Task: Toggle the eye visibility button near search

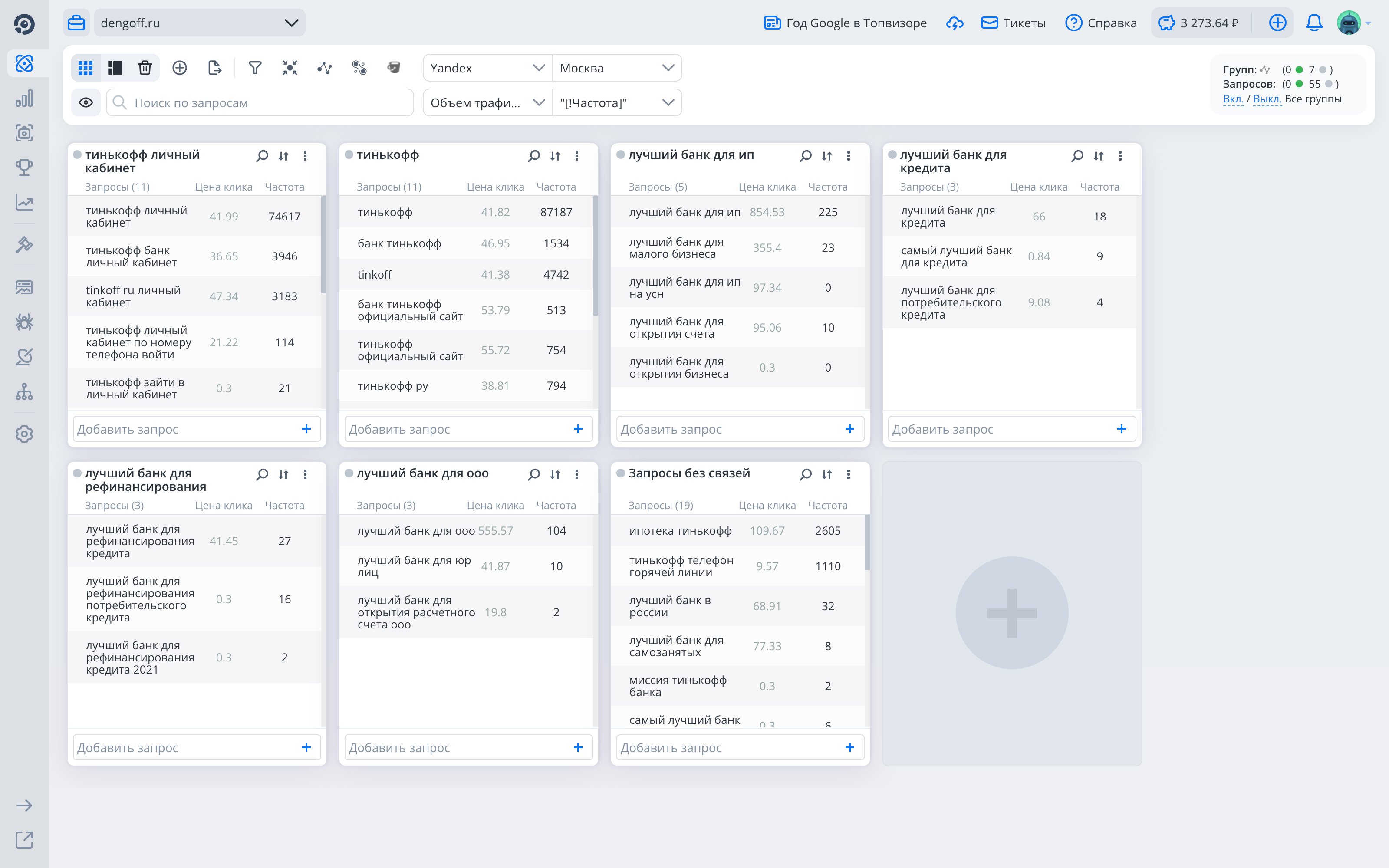Action: point(86,102)
